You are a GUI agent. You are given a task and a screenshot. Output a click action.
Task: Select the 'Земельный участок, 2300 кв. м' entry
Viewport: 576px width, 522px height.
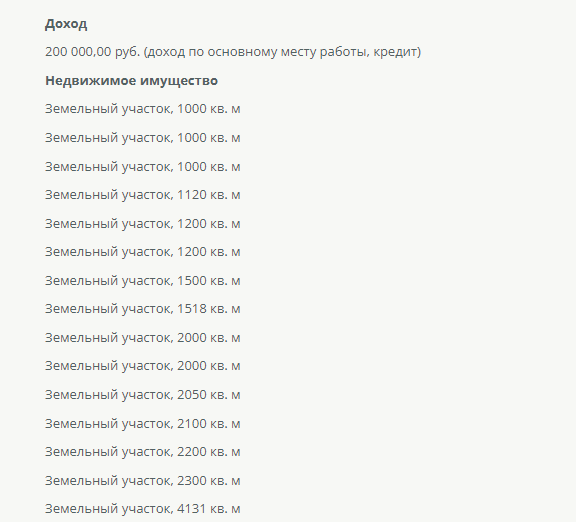click(143, 481)
